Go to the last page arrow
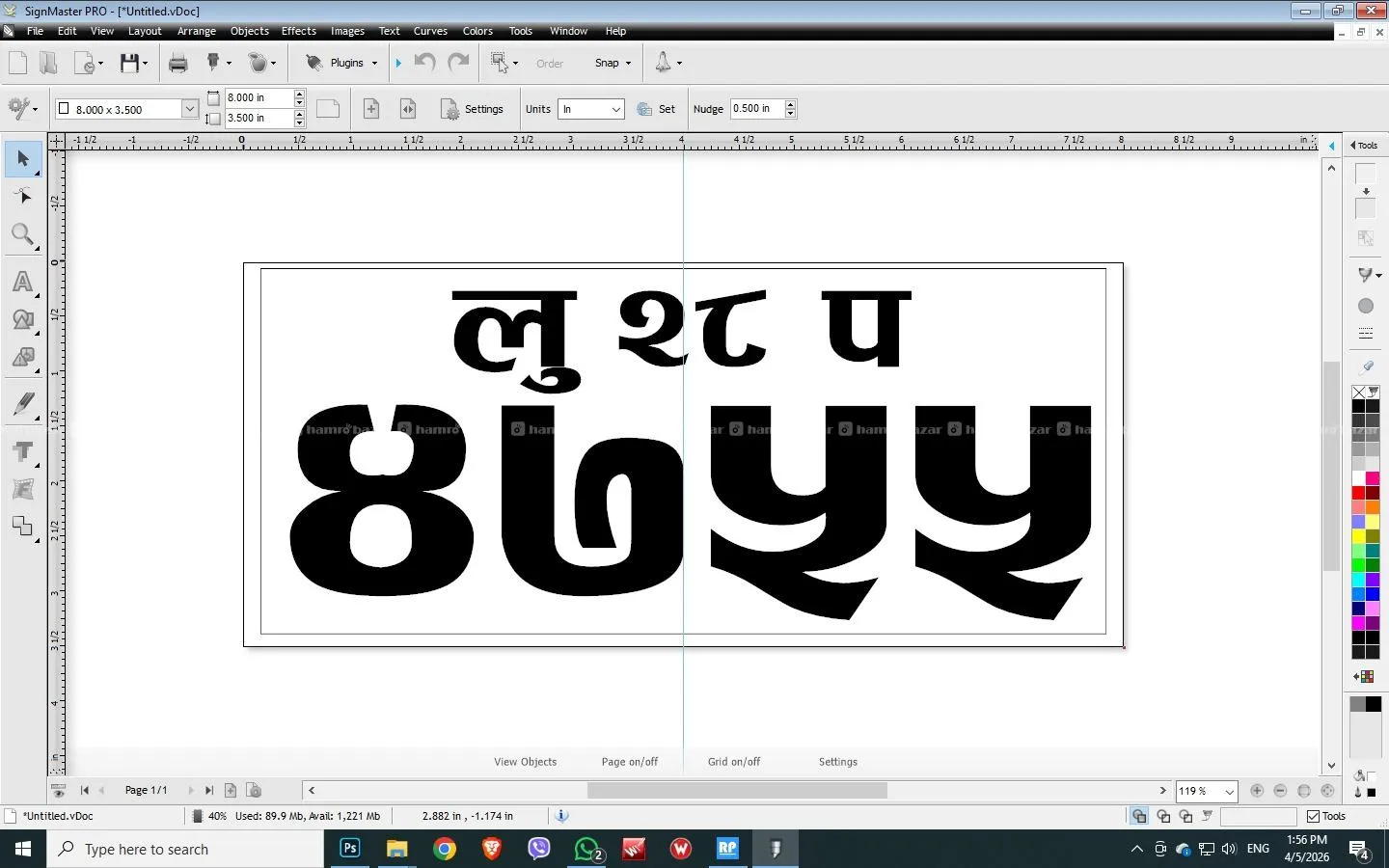 coord(209,791)
